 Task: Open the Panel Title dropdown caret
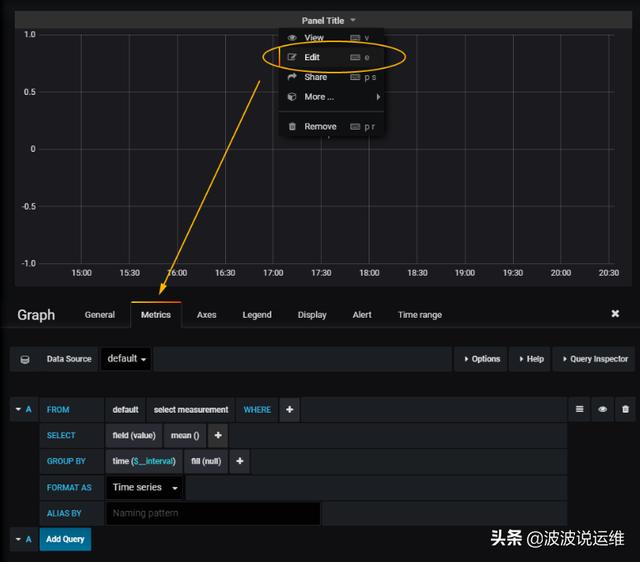point(353,20)
